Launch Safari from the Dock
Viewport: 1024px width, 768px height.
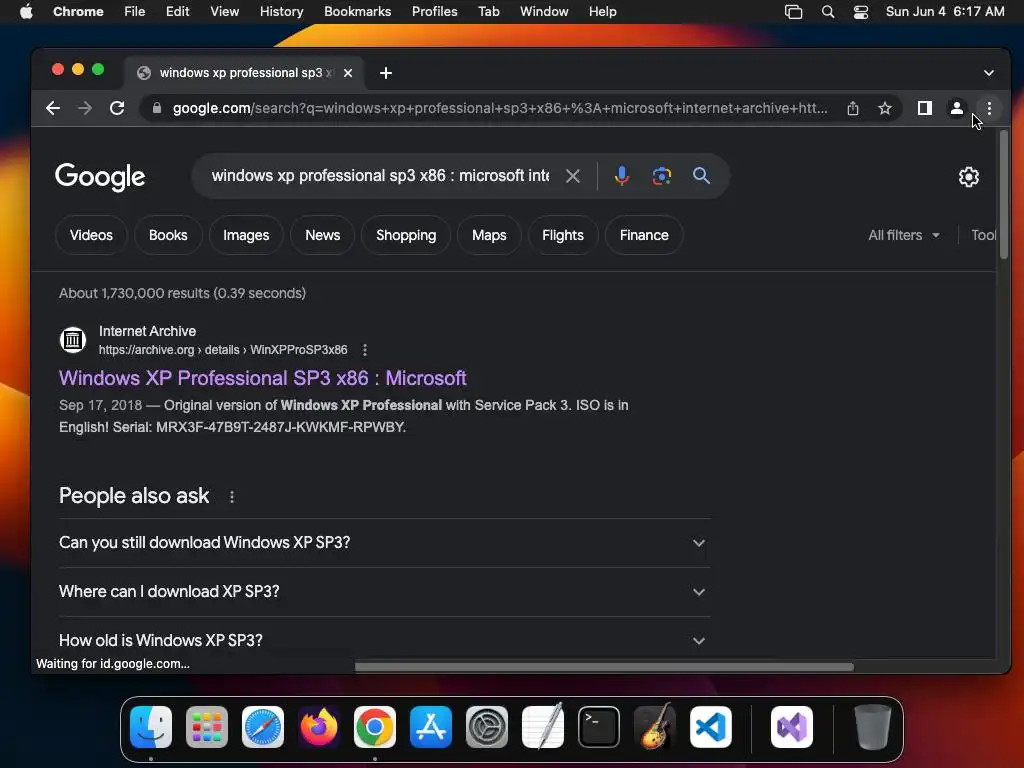(x=263, y=727)
